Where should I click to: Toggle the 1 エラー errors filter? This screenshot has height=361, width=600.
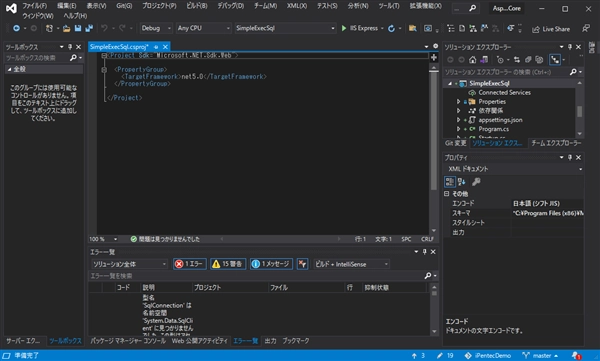190,264
